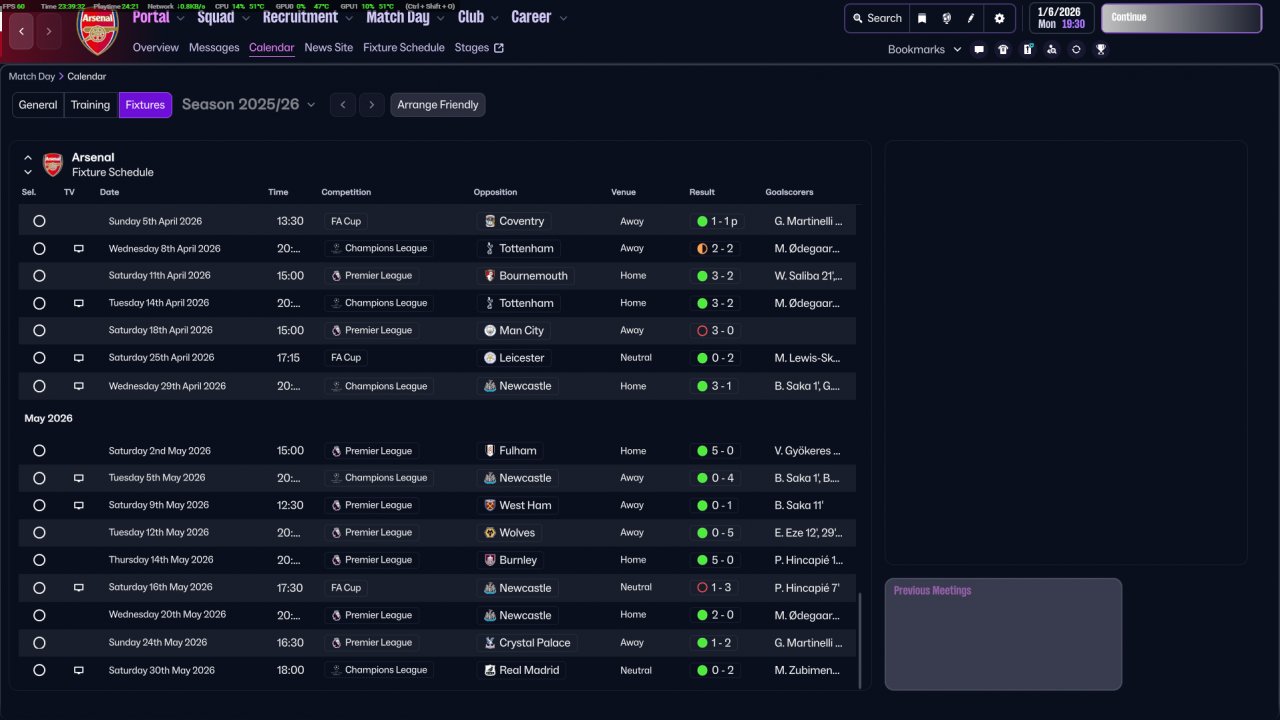Switch to the General calendar view
1280x720 pixels.
pyautogui.click(x=38, y=105)
